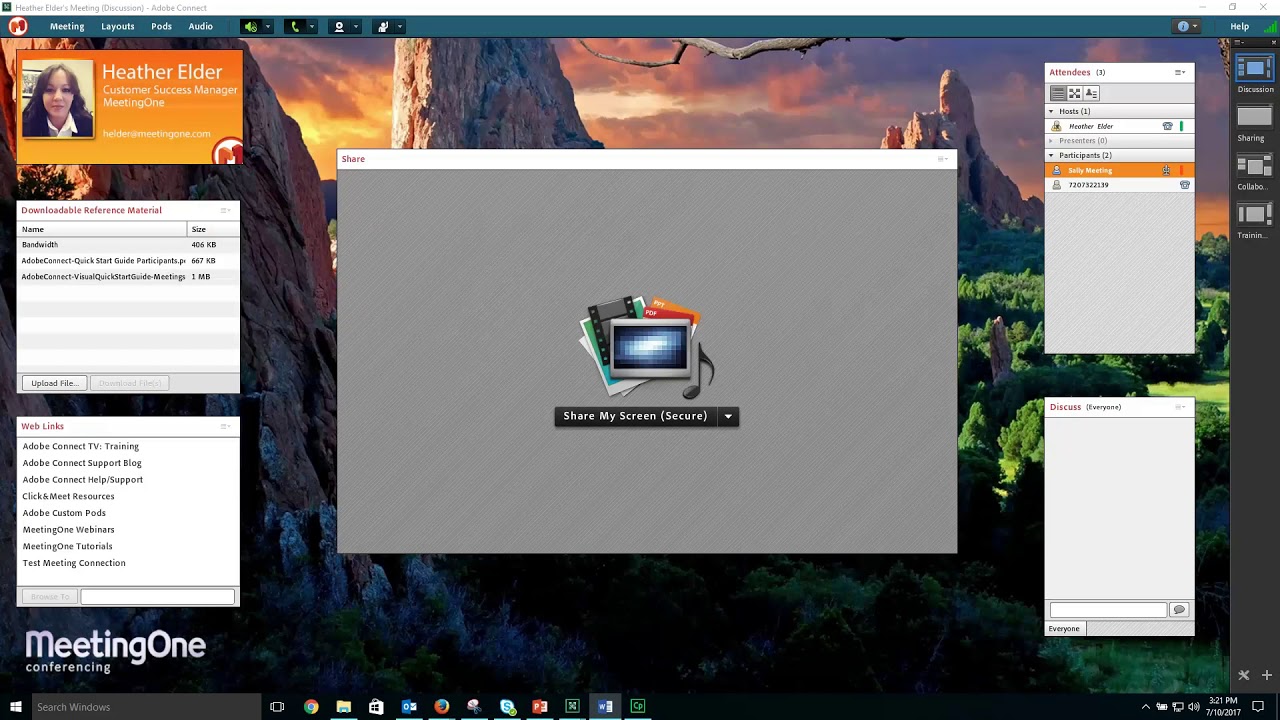Screen dimensions: 1280x720
Task: Click the raise hand status icon
Action: click(x=383, y=27)
